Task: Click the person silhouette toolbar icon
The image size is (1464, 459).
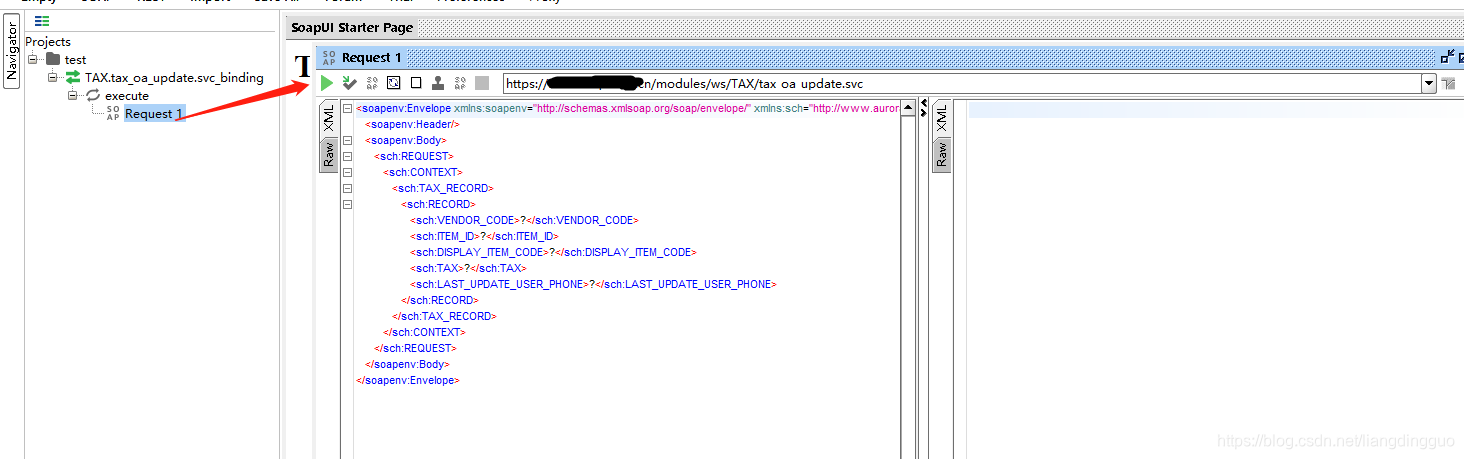Action: click(438, 83)
